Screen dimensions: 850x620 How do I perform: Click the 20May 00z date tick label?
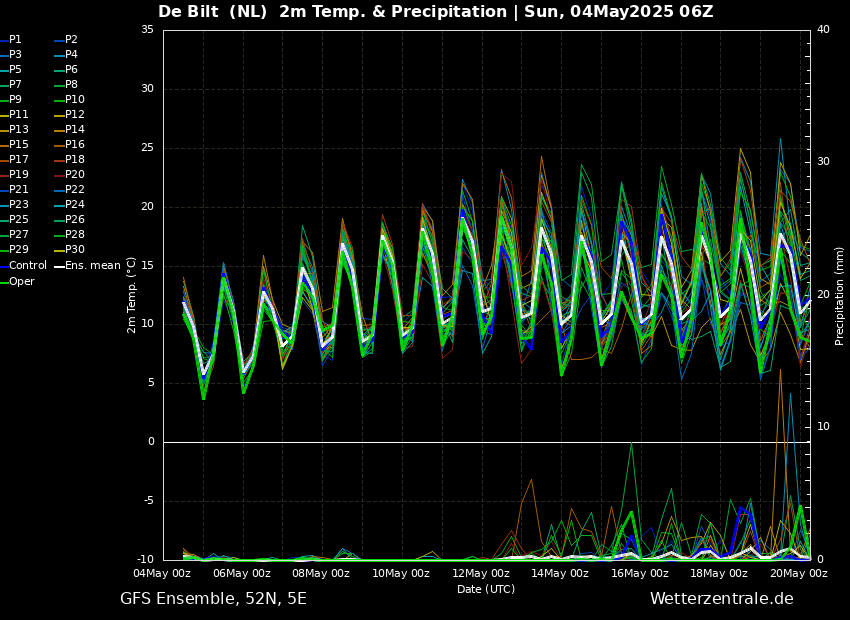click(798, 573)
